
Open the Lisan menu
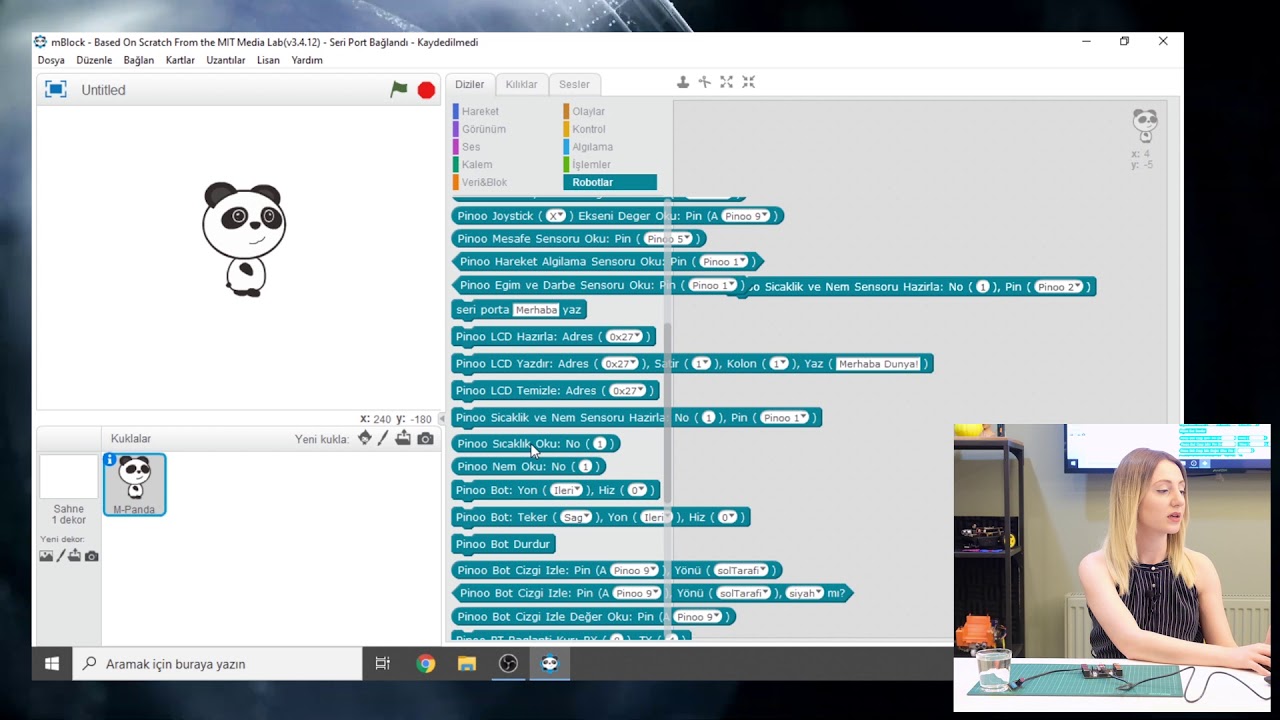268,60
